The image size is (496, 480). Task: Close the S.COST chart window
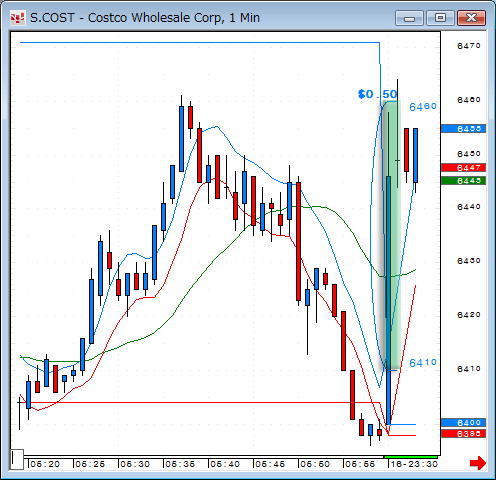pos(471,18)
